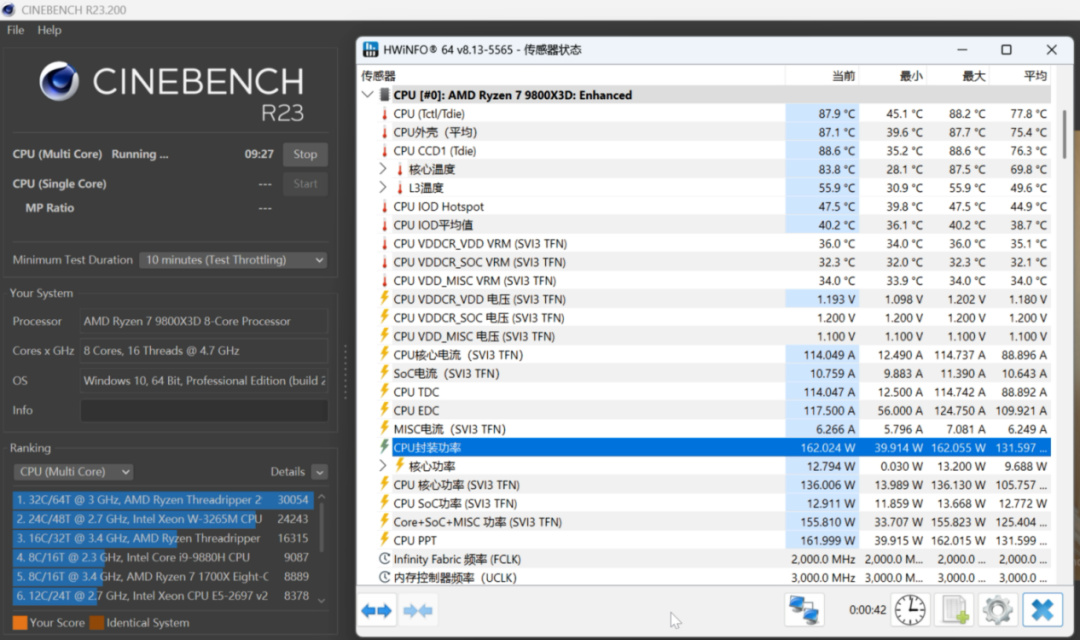Open the Help menu in Cinebench
The image size is (1080, 640).
click(49, 30)
